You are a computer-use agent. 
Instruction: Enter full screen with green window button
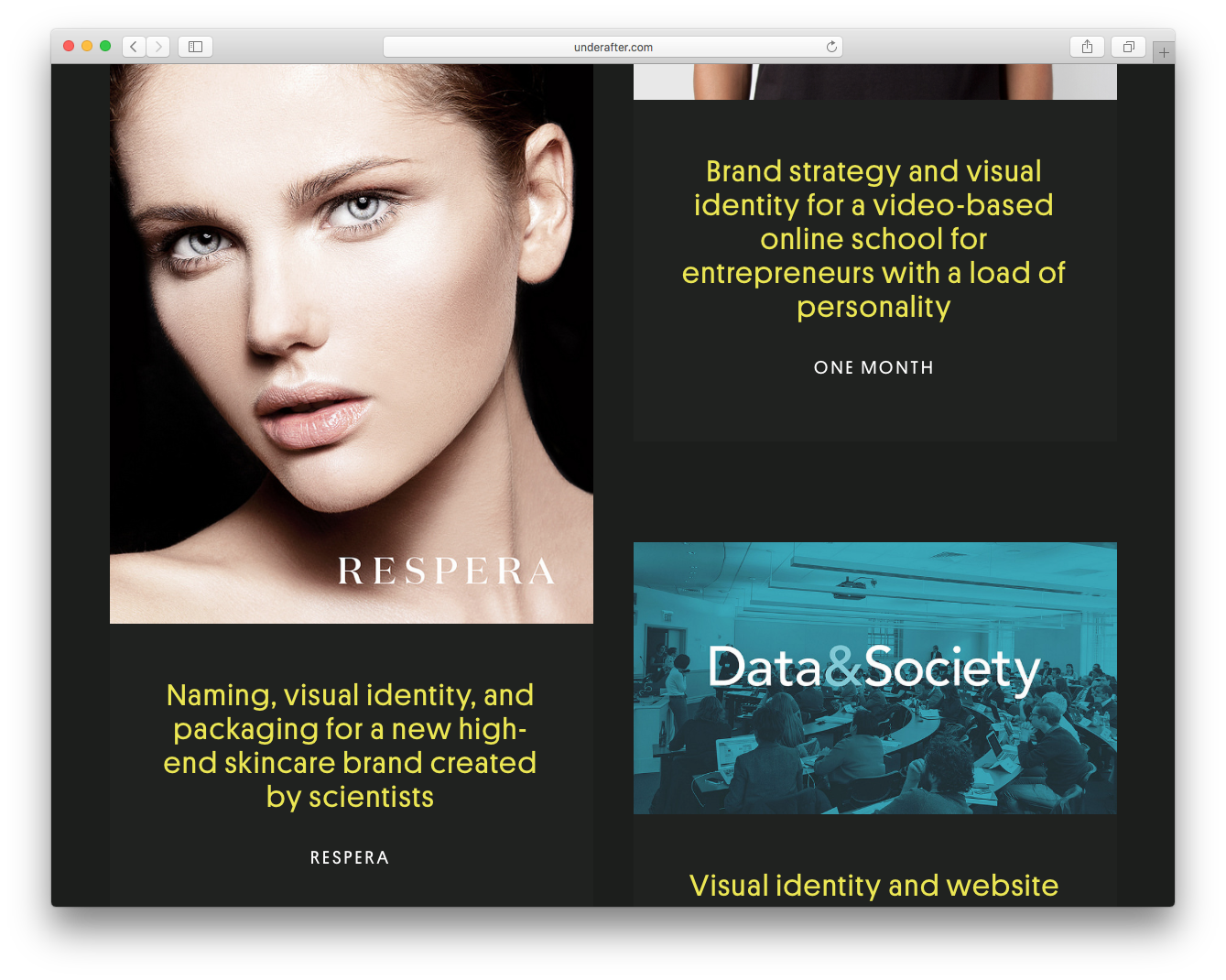click(x=105, y=46)
